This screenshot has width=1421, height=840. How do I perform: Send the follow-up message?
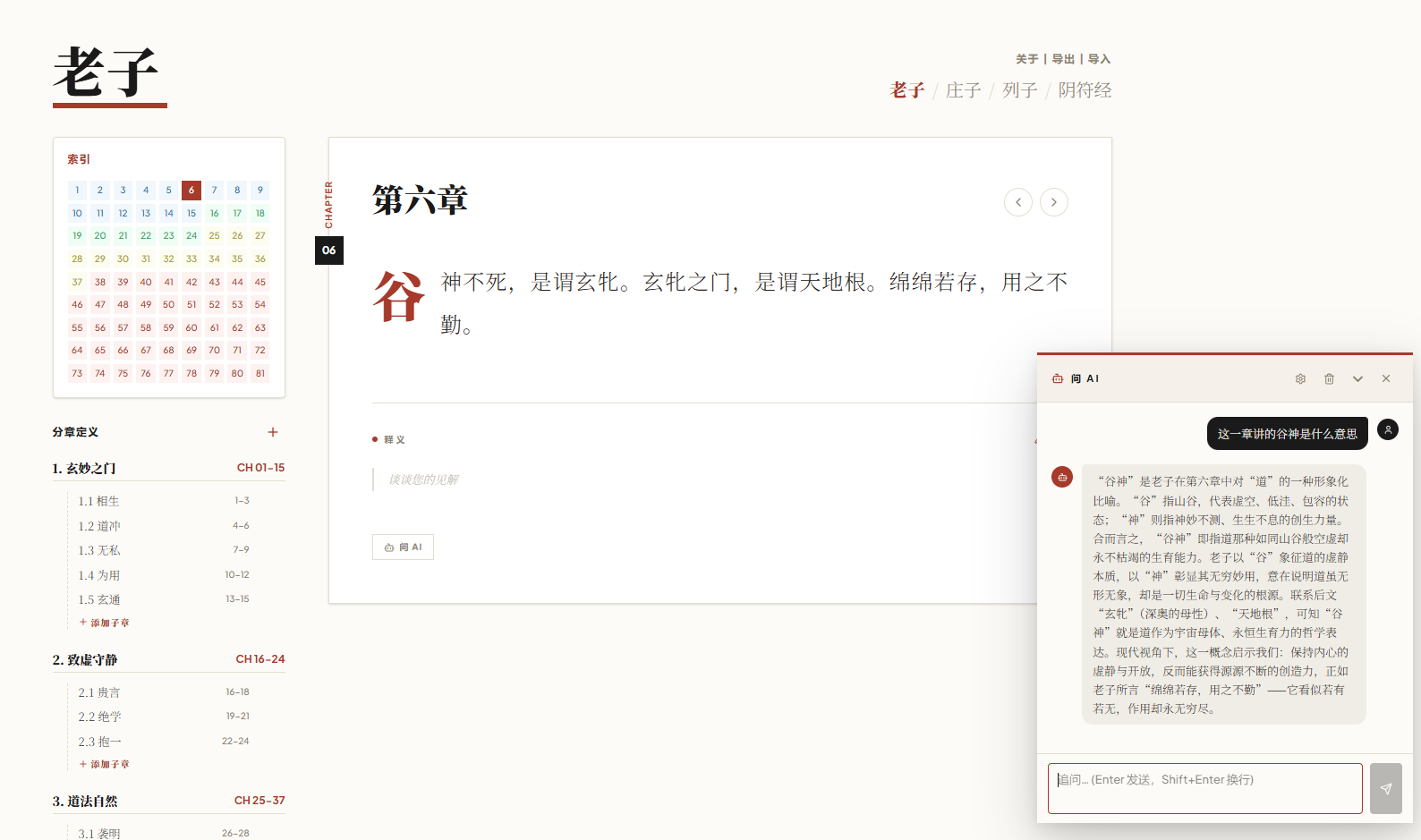[1385, 788]
